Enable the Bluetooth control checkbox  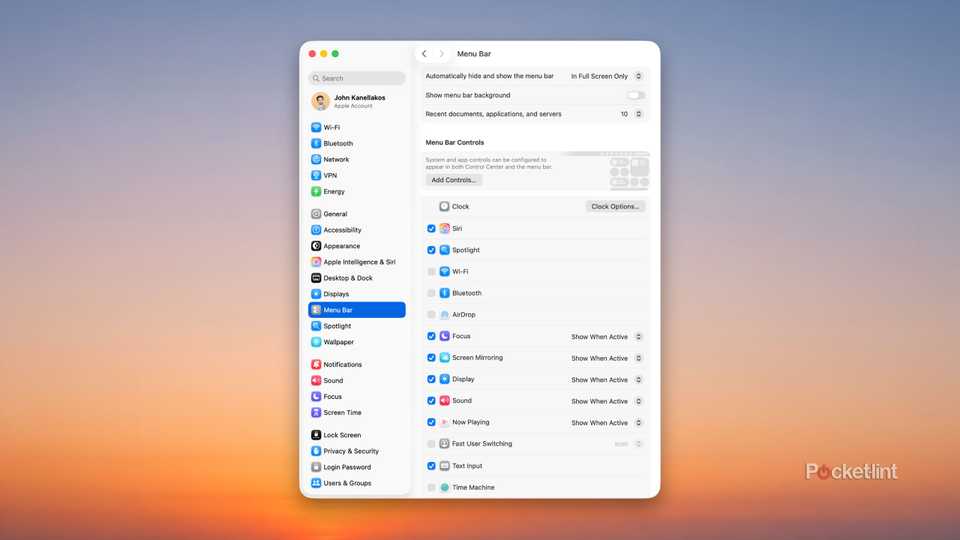pos(431,293)
